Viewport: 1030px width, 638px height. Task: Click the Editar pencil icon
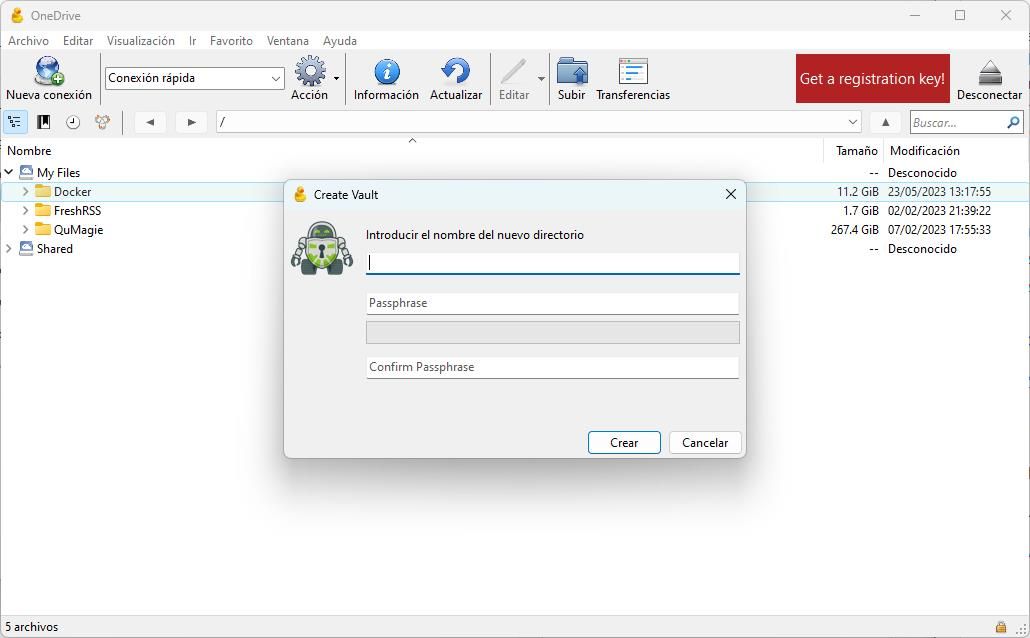[513, 71]
